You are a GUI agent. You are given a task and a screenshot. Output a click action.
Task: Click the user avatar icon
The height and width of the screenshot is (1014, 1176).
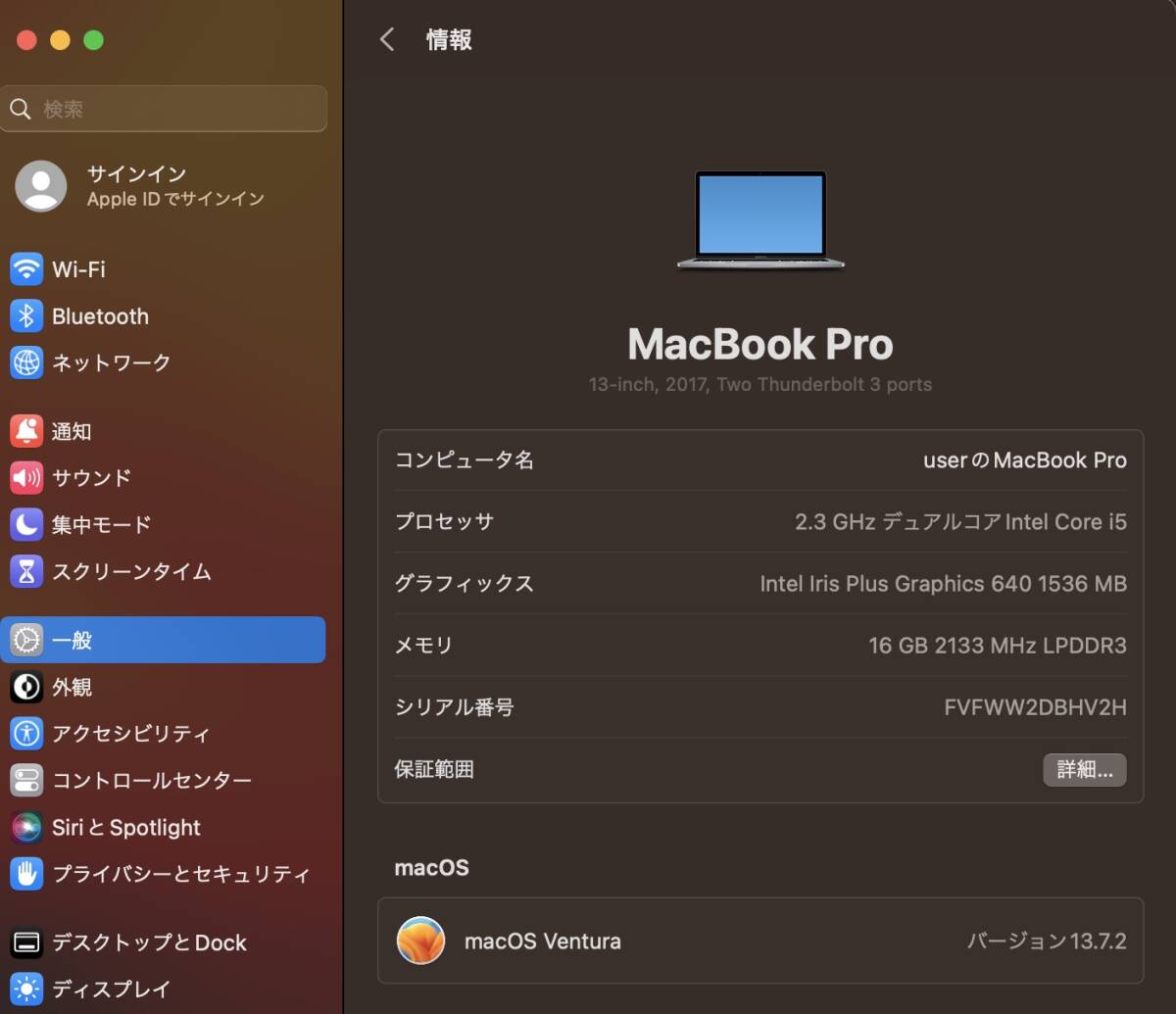[41, 185]
